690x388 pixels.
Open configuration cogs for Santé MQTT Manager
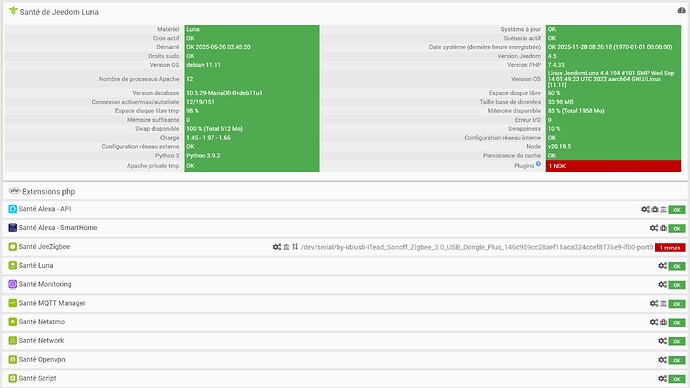tap(654, 303)
